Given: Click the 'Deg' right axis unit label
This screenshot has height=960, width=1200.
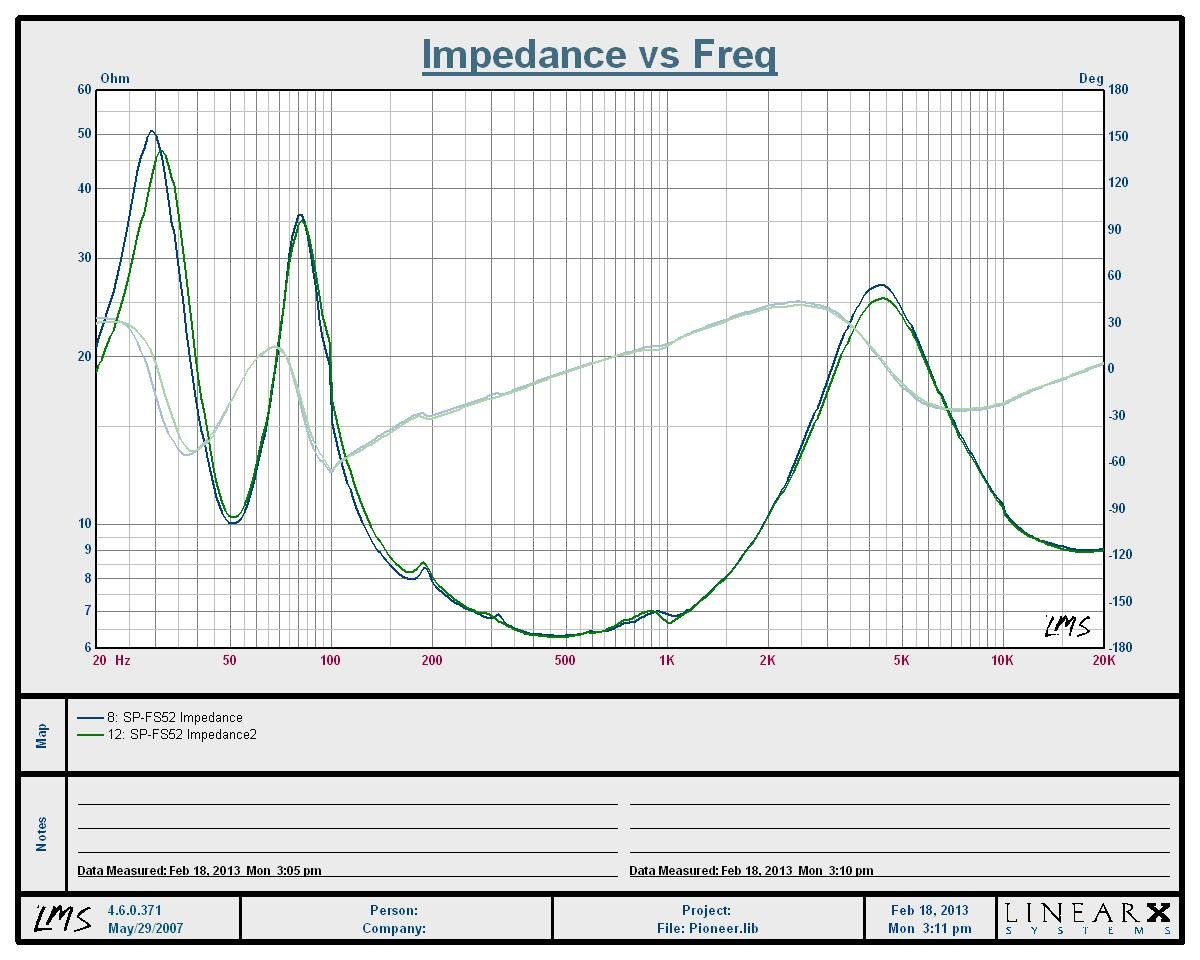Looking at the screenshot, I should click(1091, 79).
